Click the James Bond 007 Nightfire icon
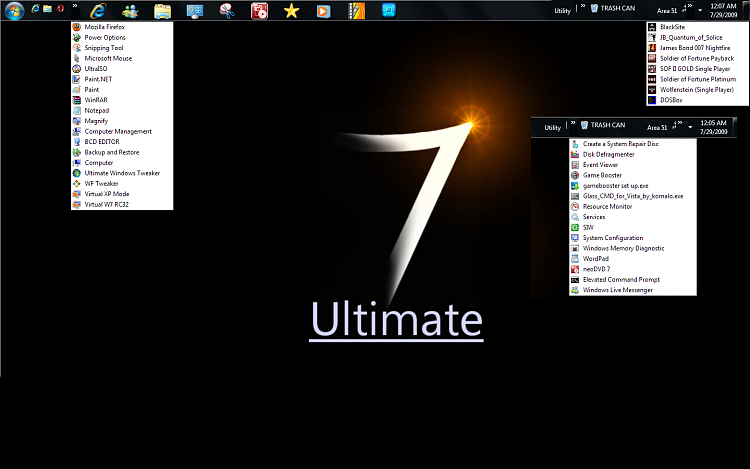Image resolution: width=750 pixels, height=469 pixels. [652, 48]
